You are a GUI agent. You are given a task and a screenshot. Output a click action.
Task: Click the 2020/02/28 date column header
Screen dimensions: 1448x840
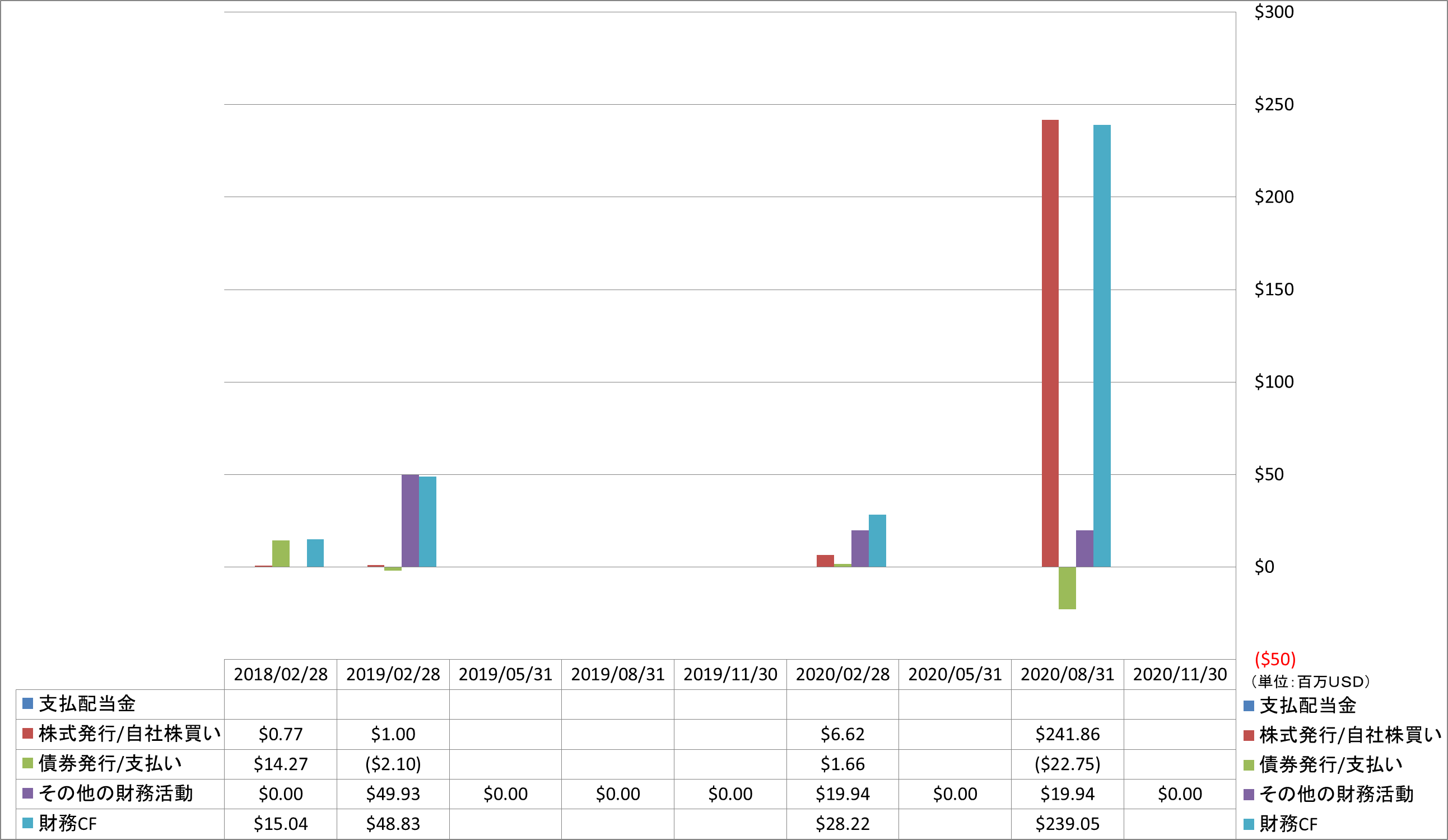tap(843, 674)
